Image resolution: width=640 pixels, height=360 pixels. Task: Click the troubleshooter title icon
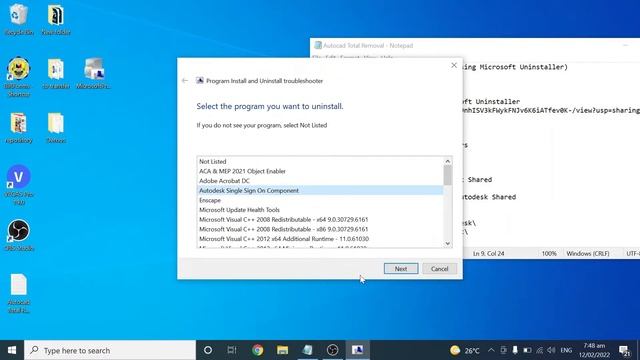200,80
